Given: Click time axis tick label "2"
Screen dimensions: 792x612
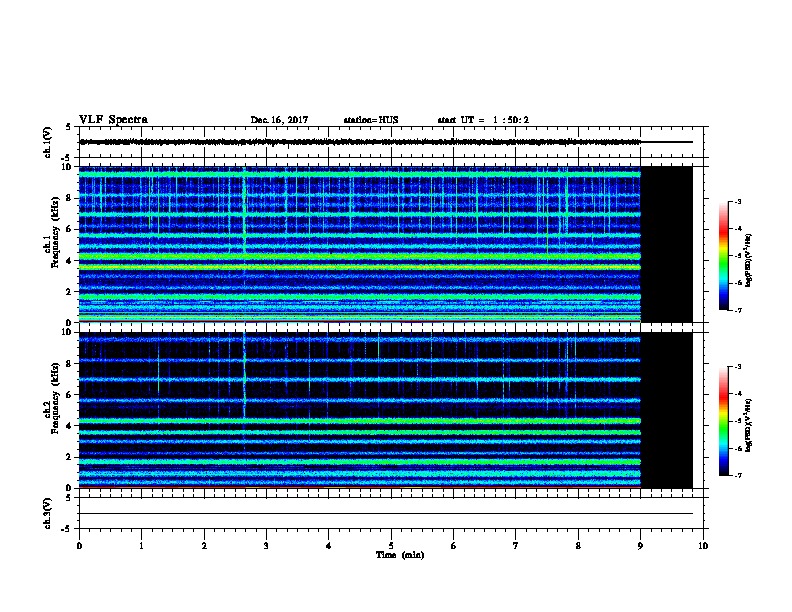Looking at the screenshot, I should (204, 546).
